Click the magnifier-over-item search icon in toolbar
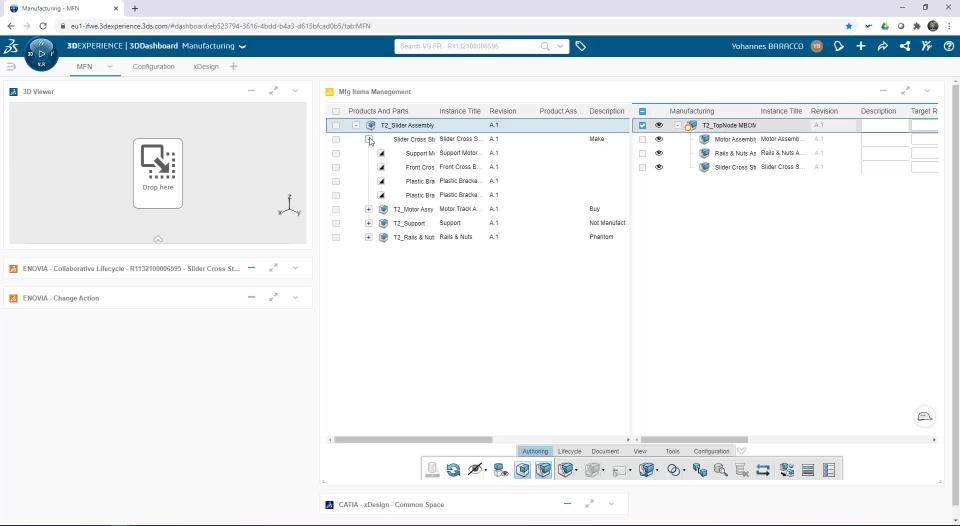Viewport: 960px width, 526px height. coord(721,470)
